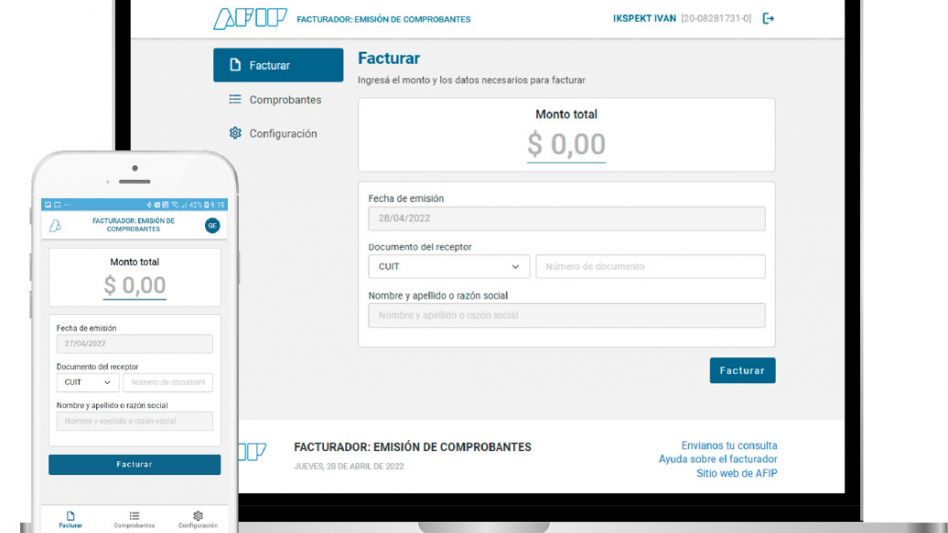Click the Facturar page heading
This screenshot has width=948, height=533.
(x=389, y=58)
